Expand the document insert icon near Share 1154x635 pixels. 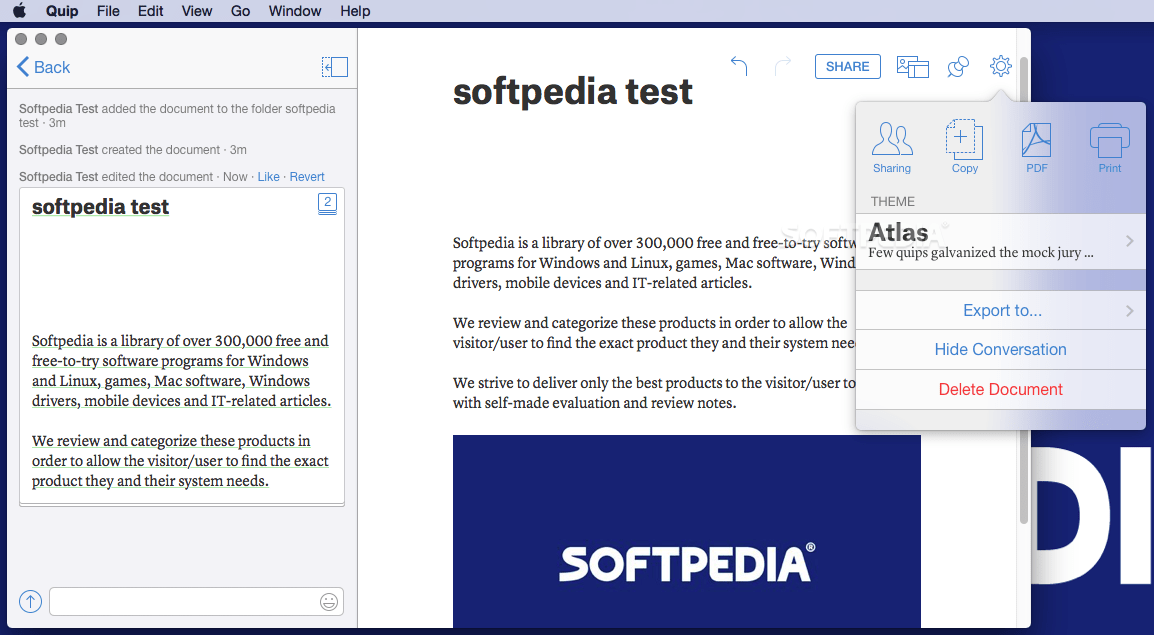coord(912,66)
